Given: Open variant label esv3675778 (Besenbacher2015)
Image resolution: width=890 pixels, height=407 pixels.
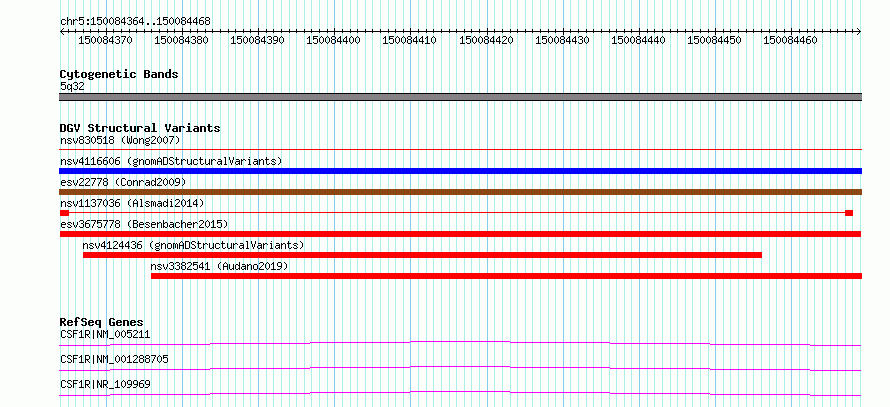Looking at the screenshot, I should tap(144, 224).
